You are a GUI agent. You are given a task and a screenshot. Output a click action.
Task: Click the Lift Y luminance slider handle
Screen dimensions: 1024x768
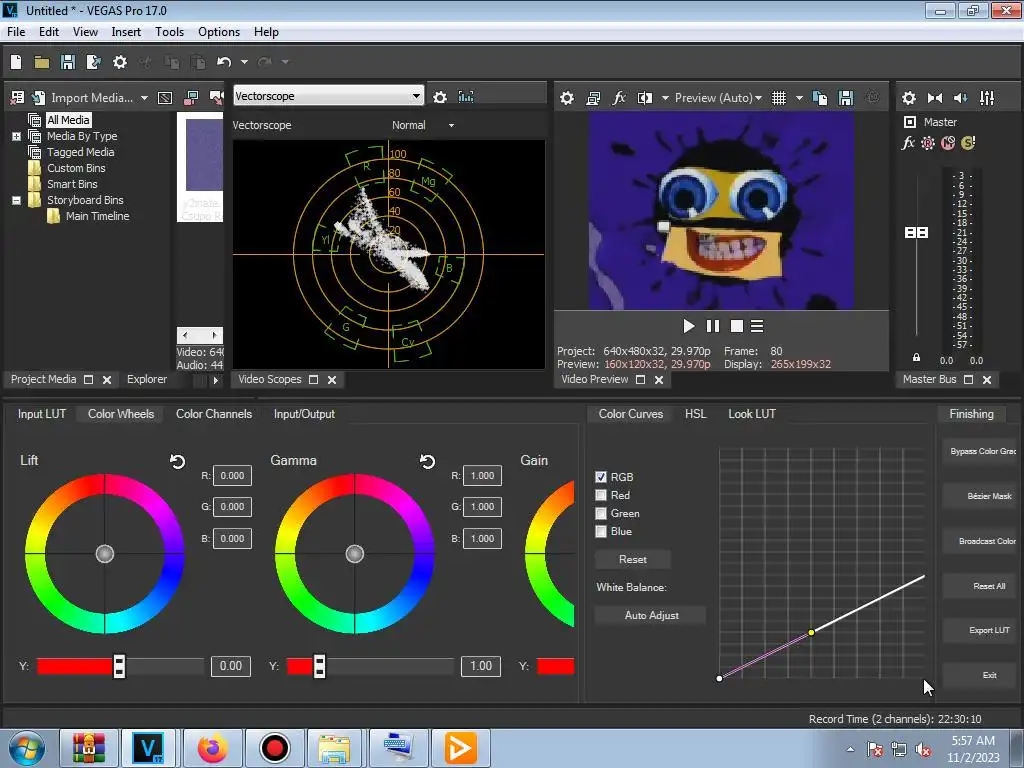click(x=119, y=666)
